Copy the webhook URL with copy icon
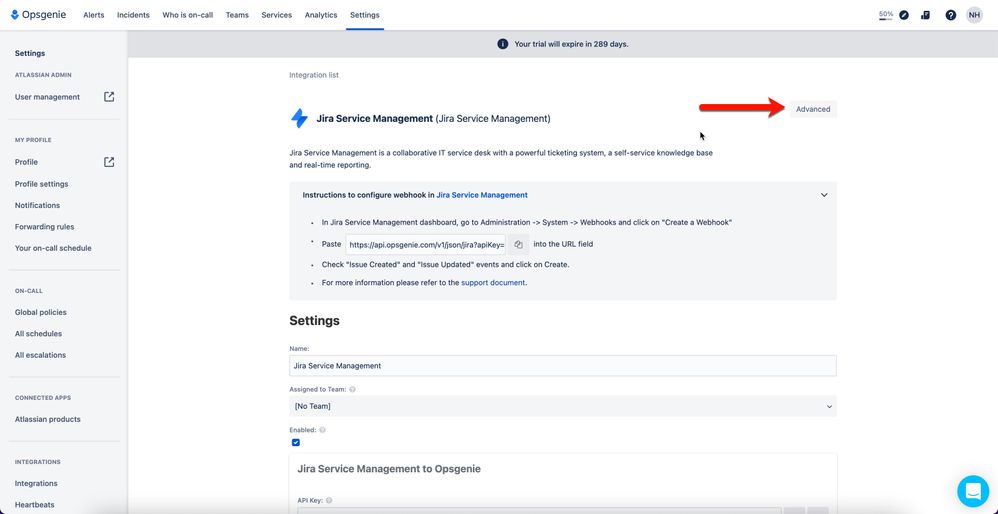The width and height of the screenshot is (998, 514). (x=518, y=244)
